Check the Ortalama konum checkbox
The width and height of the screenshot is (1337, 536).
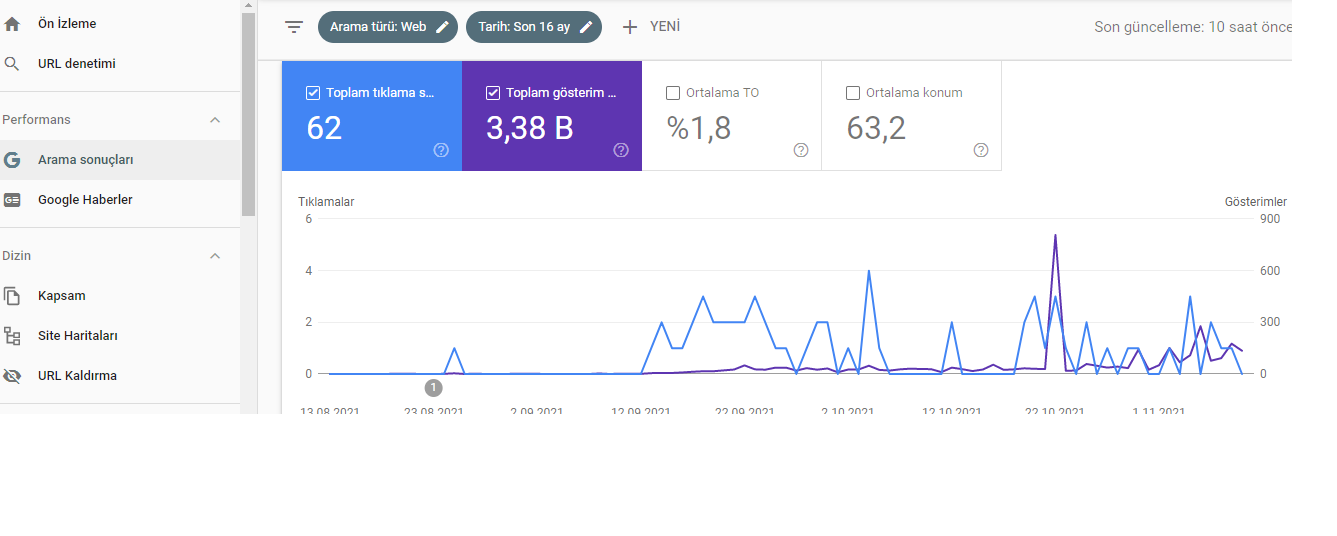[853, 93]
